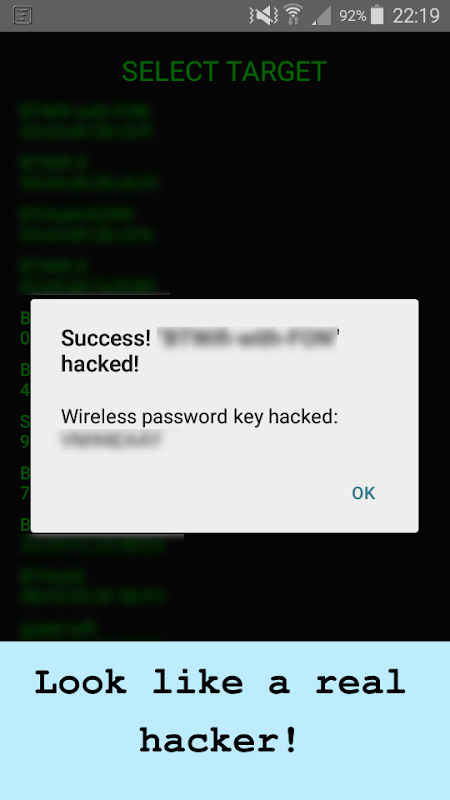Tap the SELECT TARGET heading

(x=224, y=71)
